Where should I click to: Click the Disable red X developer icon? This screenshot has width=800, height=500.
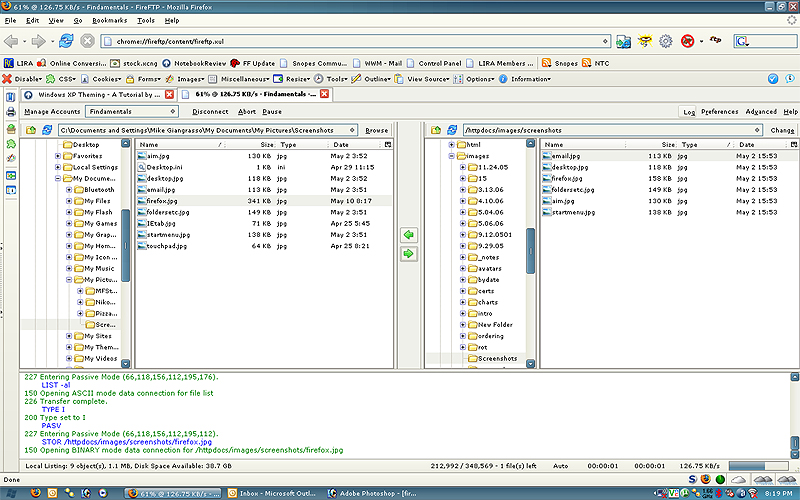[x=7, y=79]
